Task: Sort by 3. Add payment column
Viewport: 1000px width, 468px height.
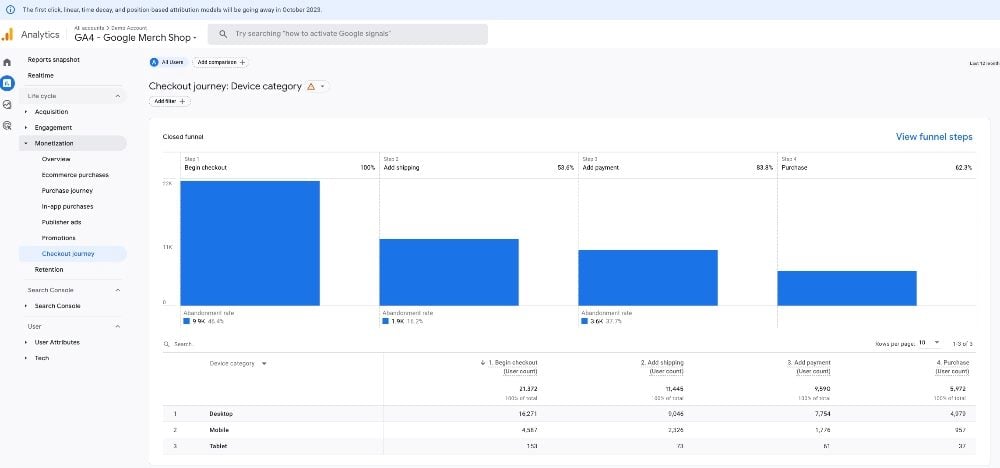Action: (809, 363)
